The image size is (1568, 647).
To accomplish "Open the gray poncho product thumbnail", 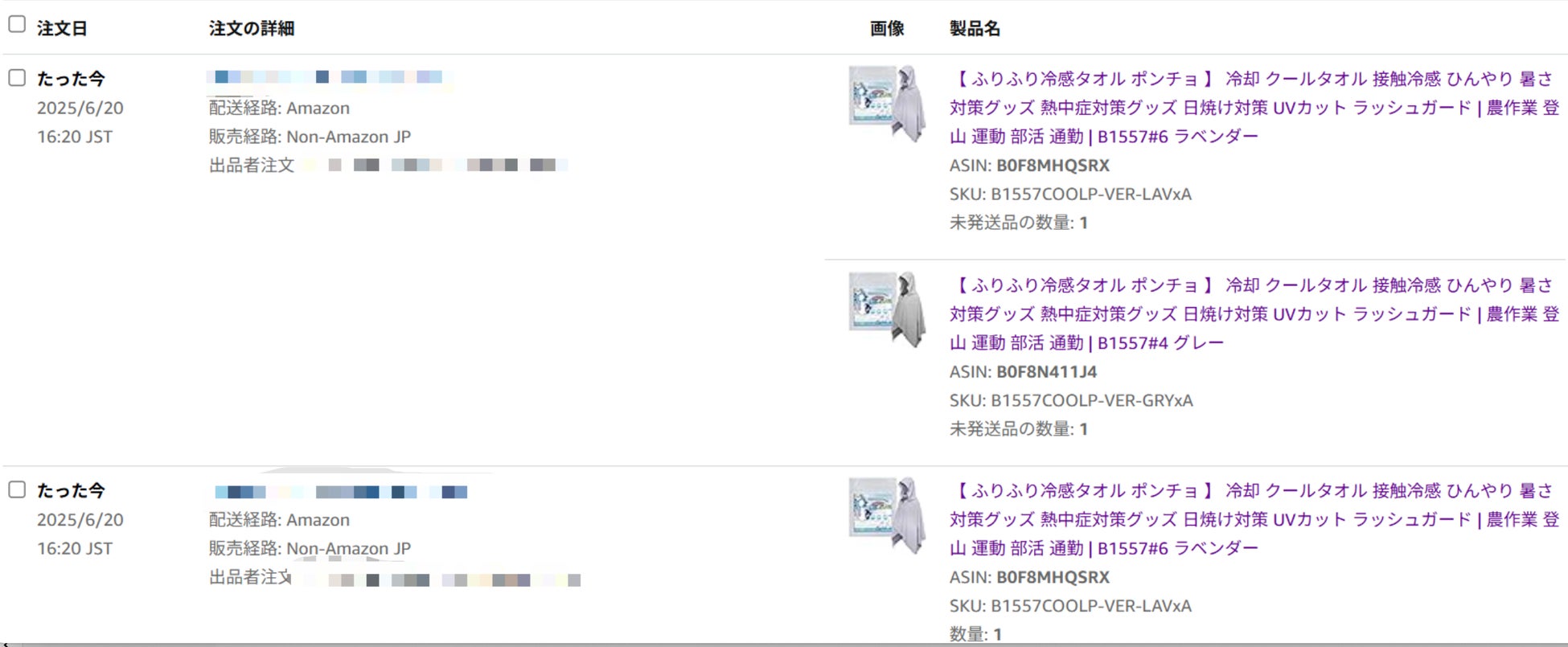I will tap(888, 309).
